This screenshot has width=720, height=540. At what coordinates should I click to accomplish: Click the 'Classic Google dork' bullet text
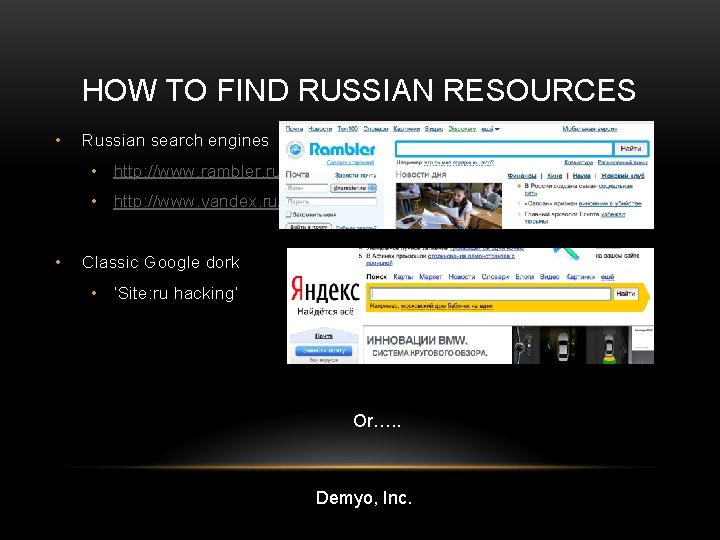point(161,262)
